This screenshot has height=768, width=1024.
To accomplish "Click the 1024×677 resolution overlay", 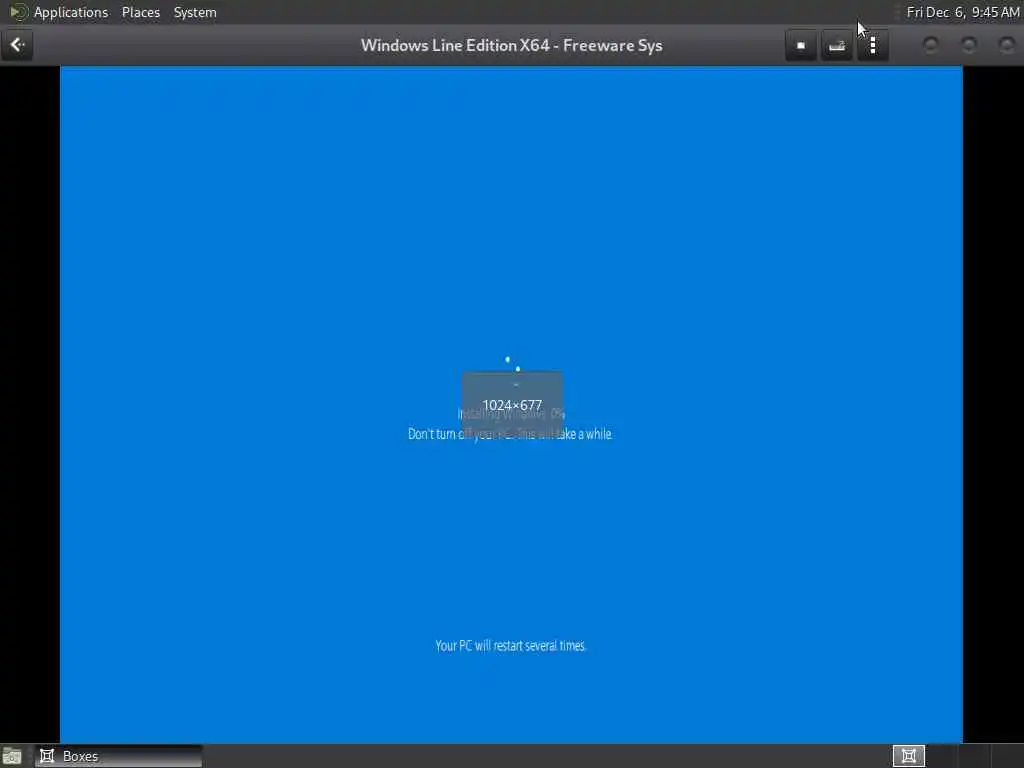I will point(512,406).
